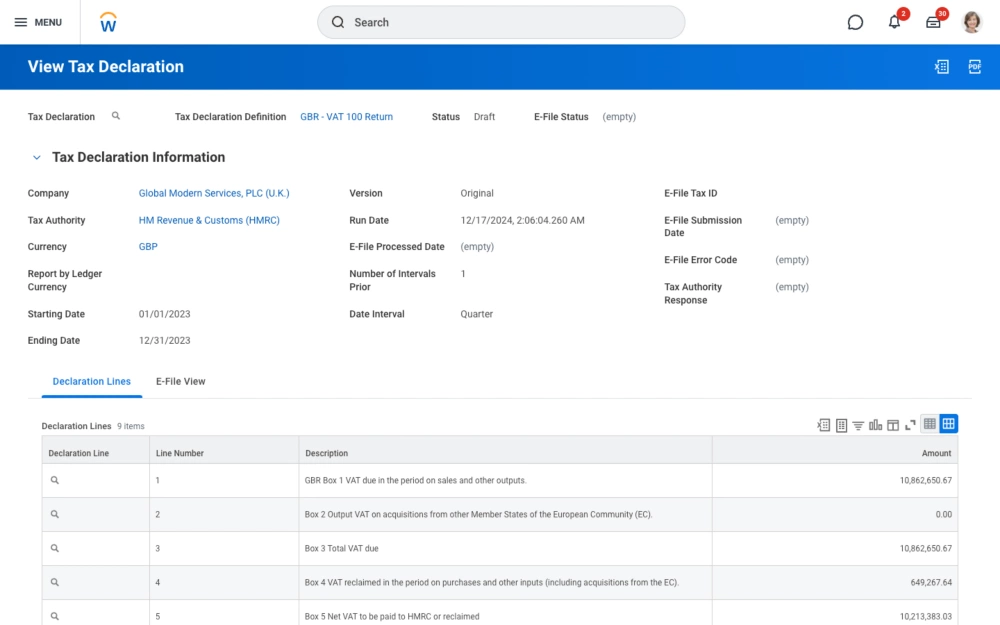This screenshot has height=625, width=1000.
Task: Switch to the E-File View tab
Action: 180,381
